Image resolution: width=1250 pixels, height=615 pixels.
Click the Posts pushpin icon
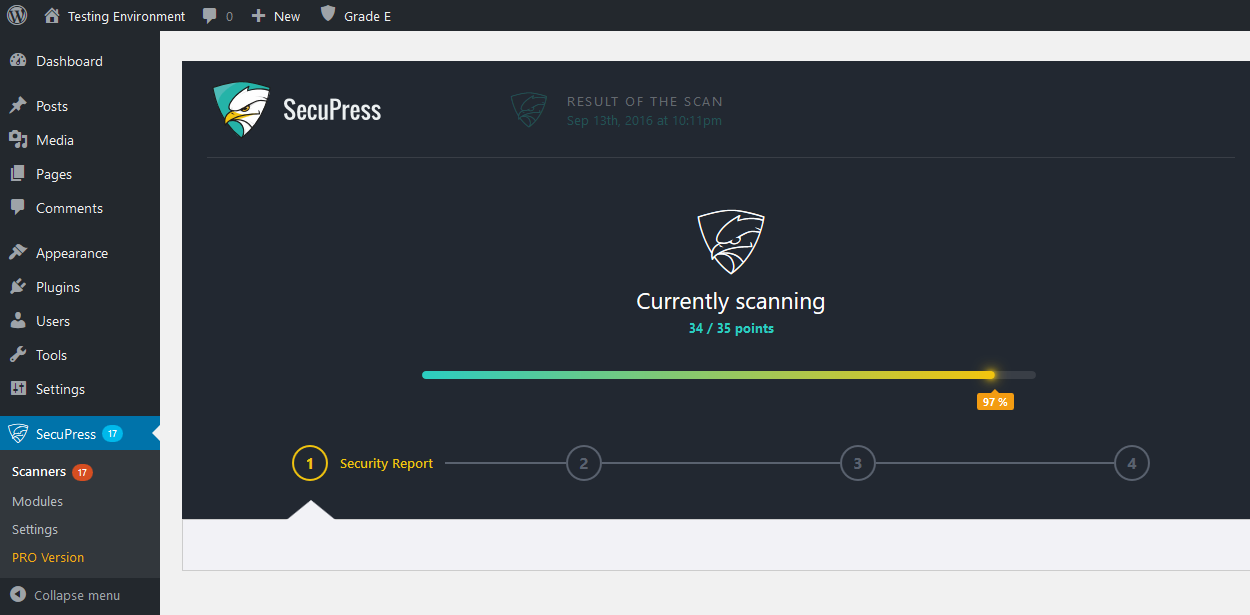tap(18, 106)
